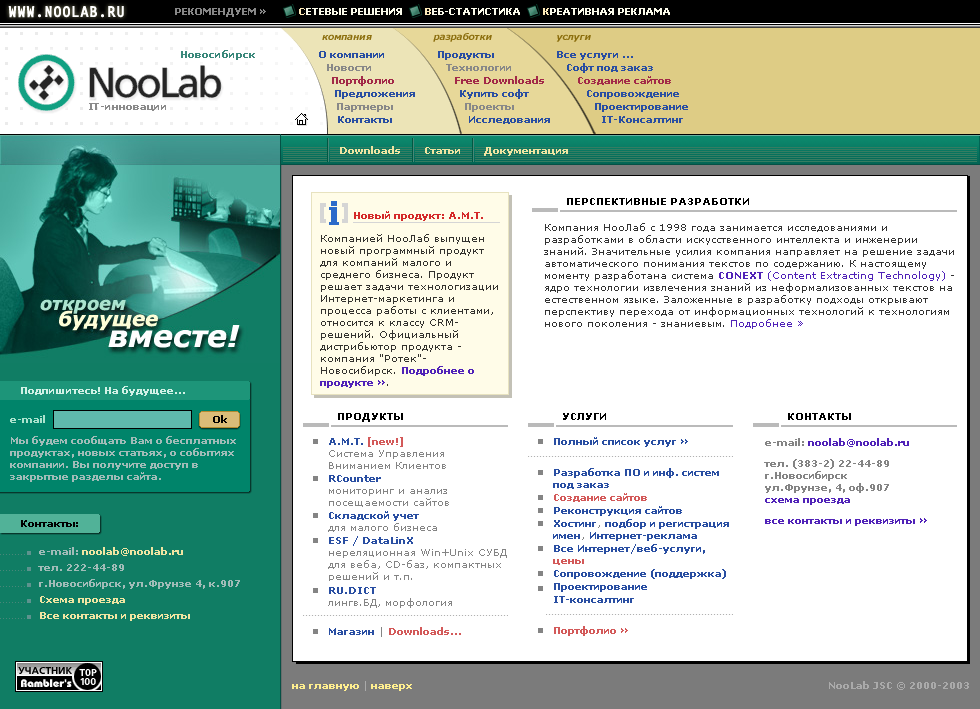This screenshot has width=980, height=709.
Task: Open Портфолио in the company menu
Action: 362,80
